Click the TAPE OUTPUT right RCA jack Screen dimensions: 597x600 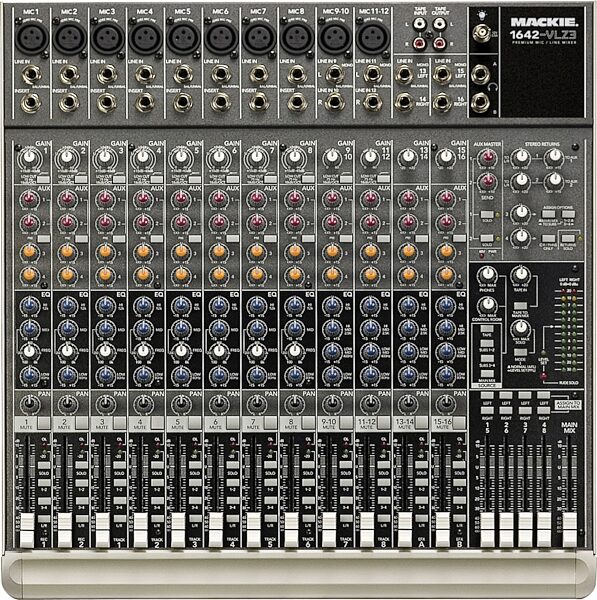point(440,43)
